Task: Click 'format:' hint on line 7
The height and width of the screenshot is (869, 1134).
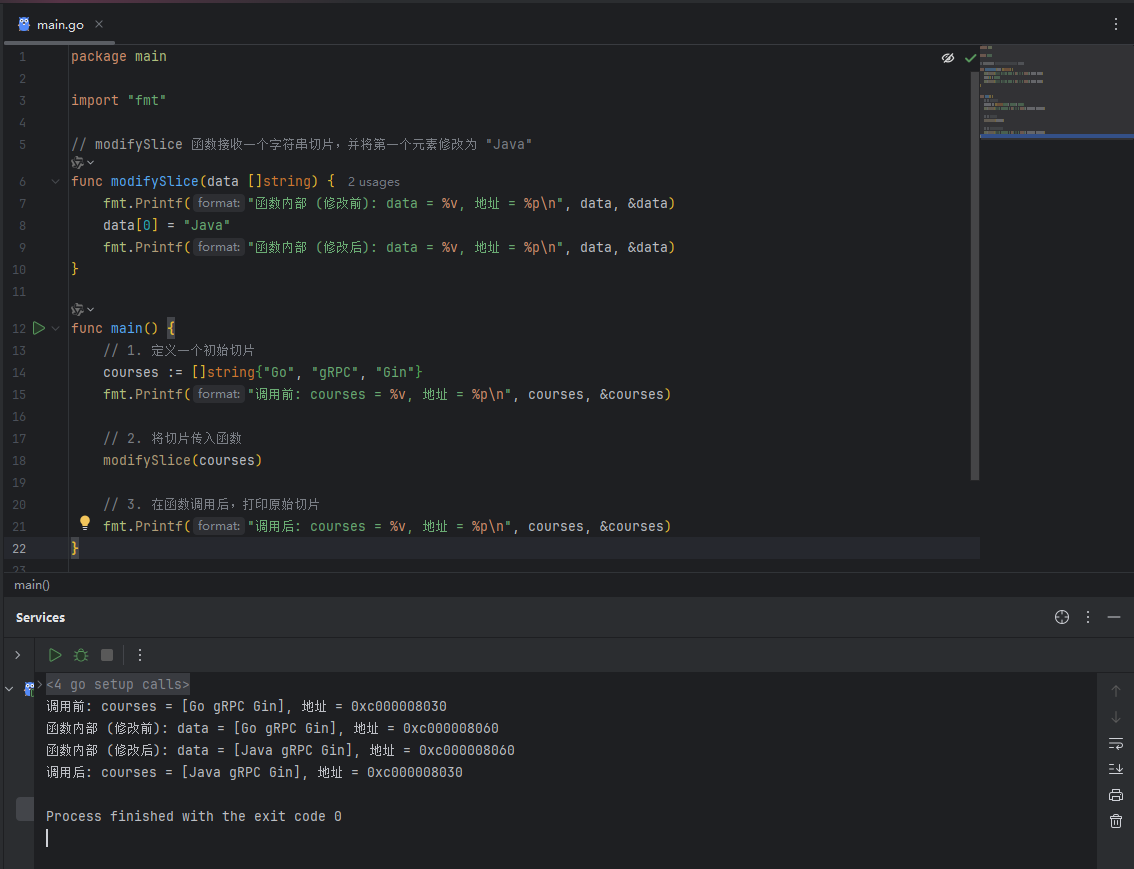Action: coord(218,203)
